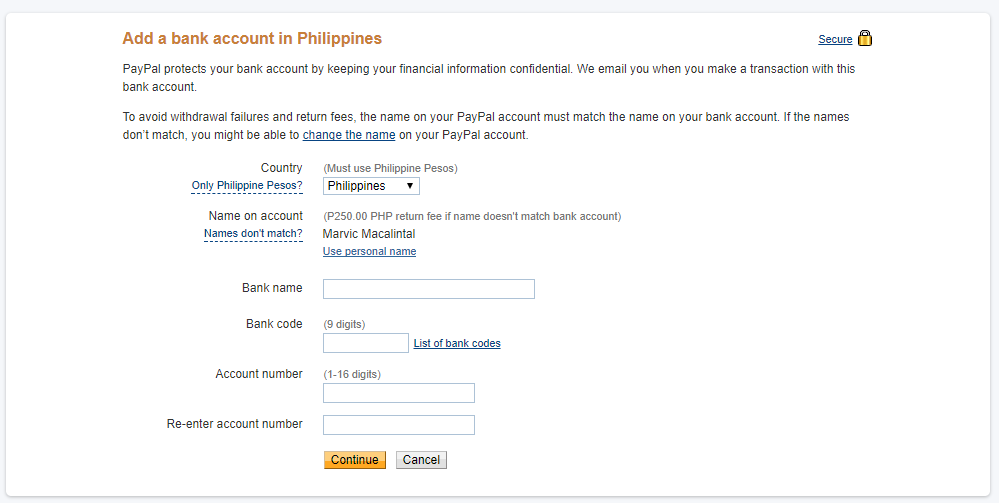Click the 'Use personal name' link
This screenshot has width=999, height=503.
tap(370, 251)
